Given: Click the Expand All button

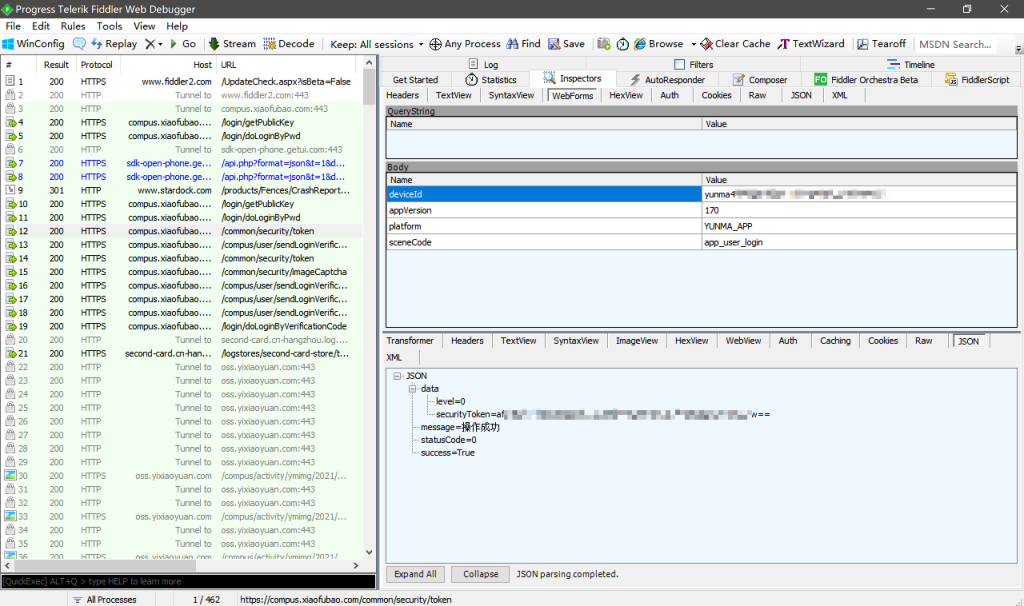Looking at the screenshot, I should coord(415,574).
